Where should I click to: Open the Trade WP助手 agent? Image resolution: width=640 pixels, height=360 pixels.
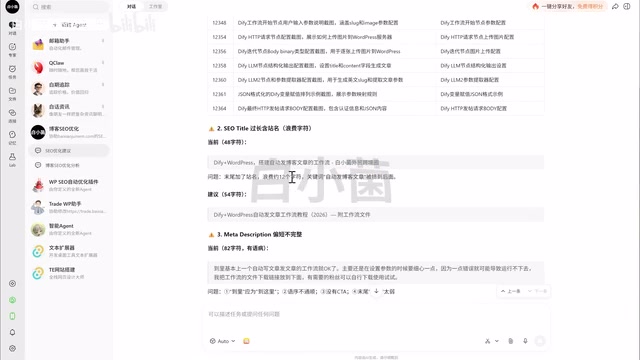pos(69,207)
